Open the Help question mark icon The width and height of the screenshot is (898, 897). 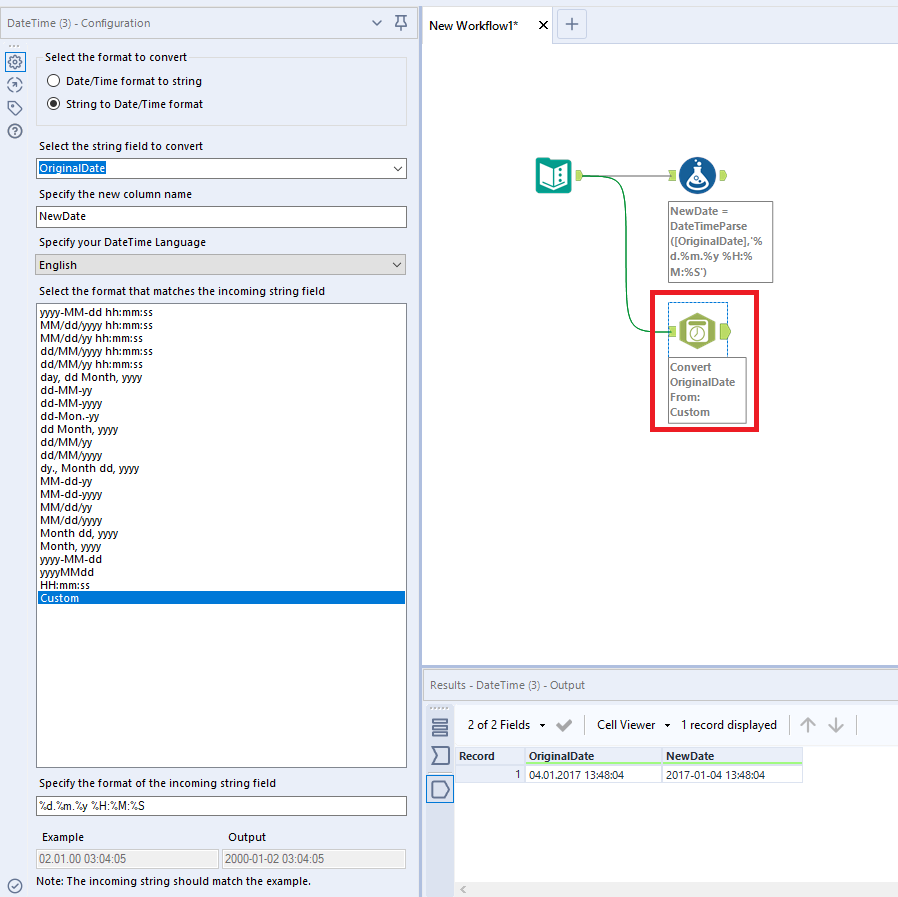(x=15, y=131)
